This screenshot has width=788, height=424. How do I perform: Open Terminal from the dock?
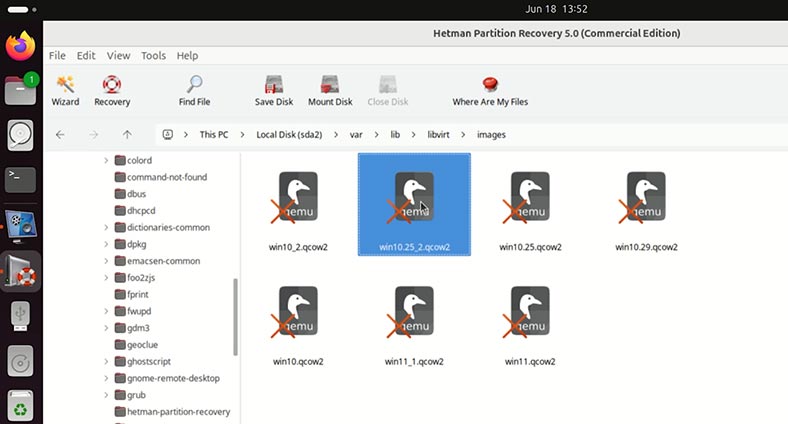(x=21, y=180)
